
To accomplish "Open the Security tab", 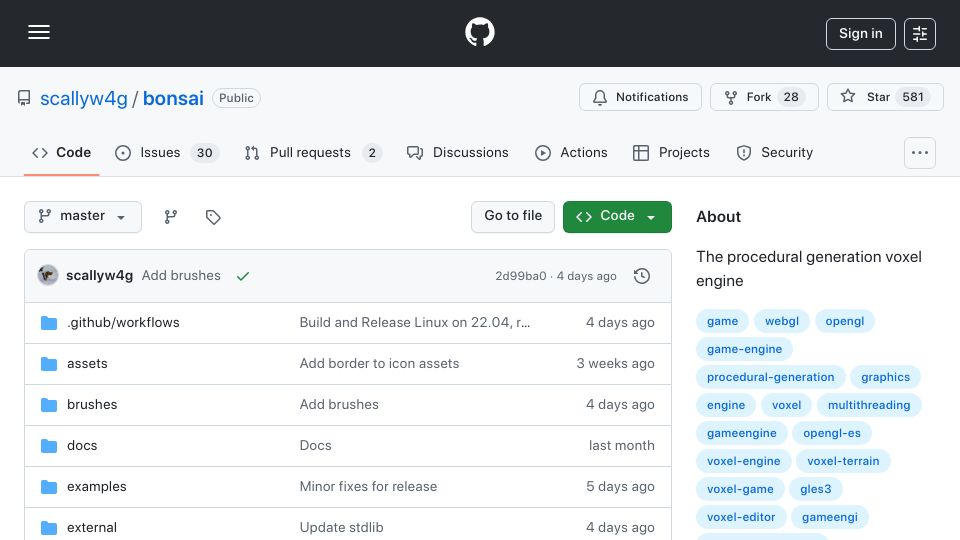I will pyautogui.click(x=774, y=152).
